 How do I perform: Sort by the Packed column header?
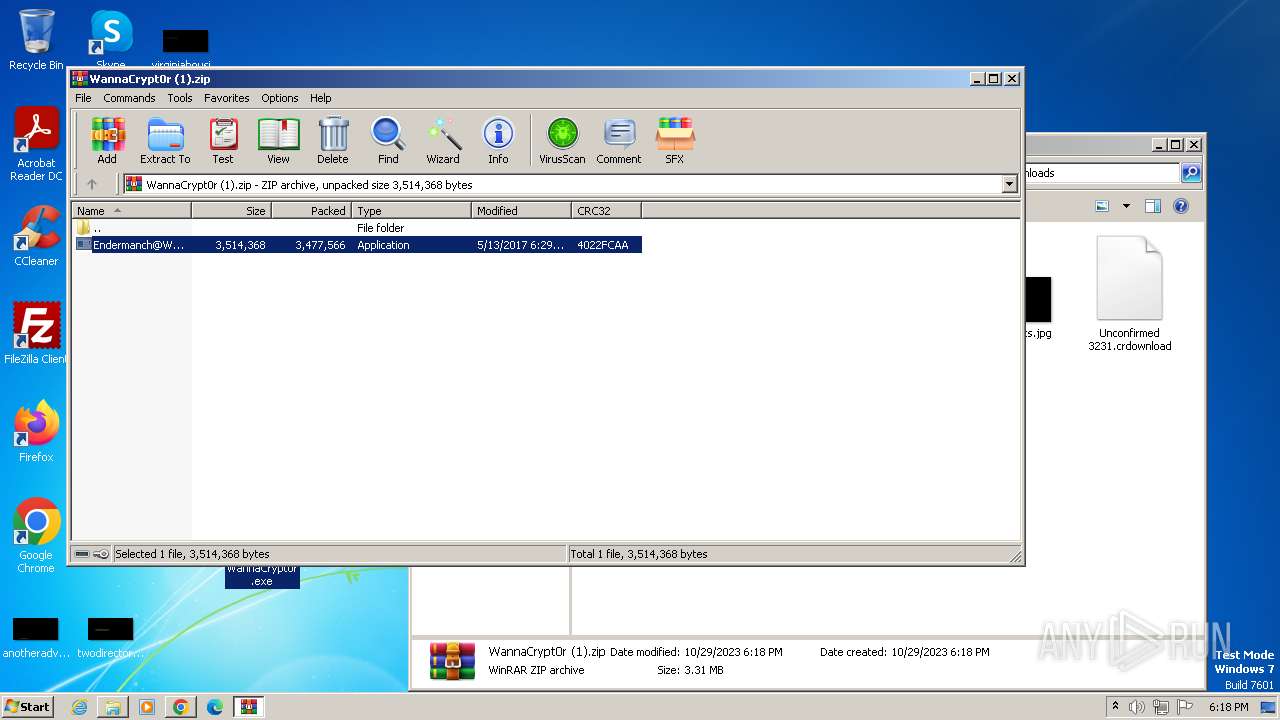pyautogui.click(x=312, y=211)
